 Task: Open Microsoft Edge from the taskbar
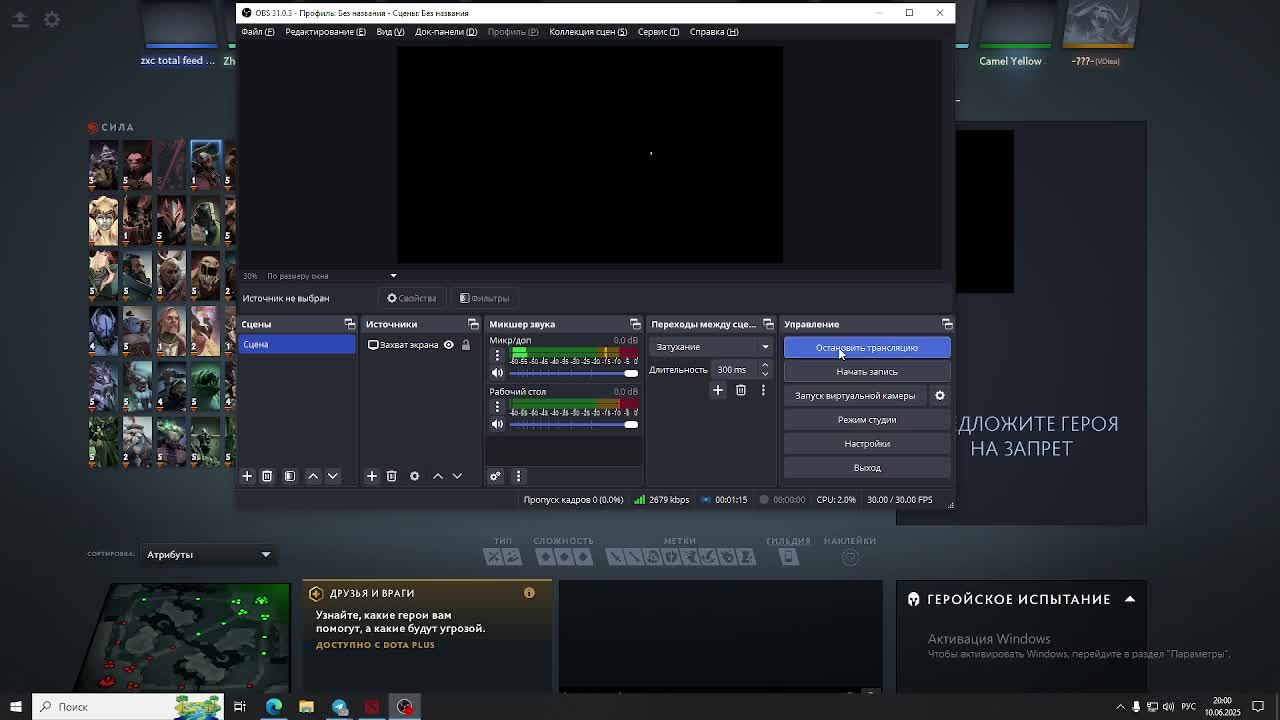coord(273,707)
